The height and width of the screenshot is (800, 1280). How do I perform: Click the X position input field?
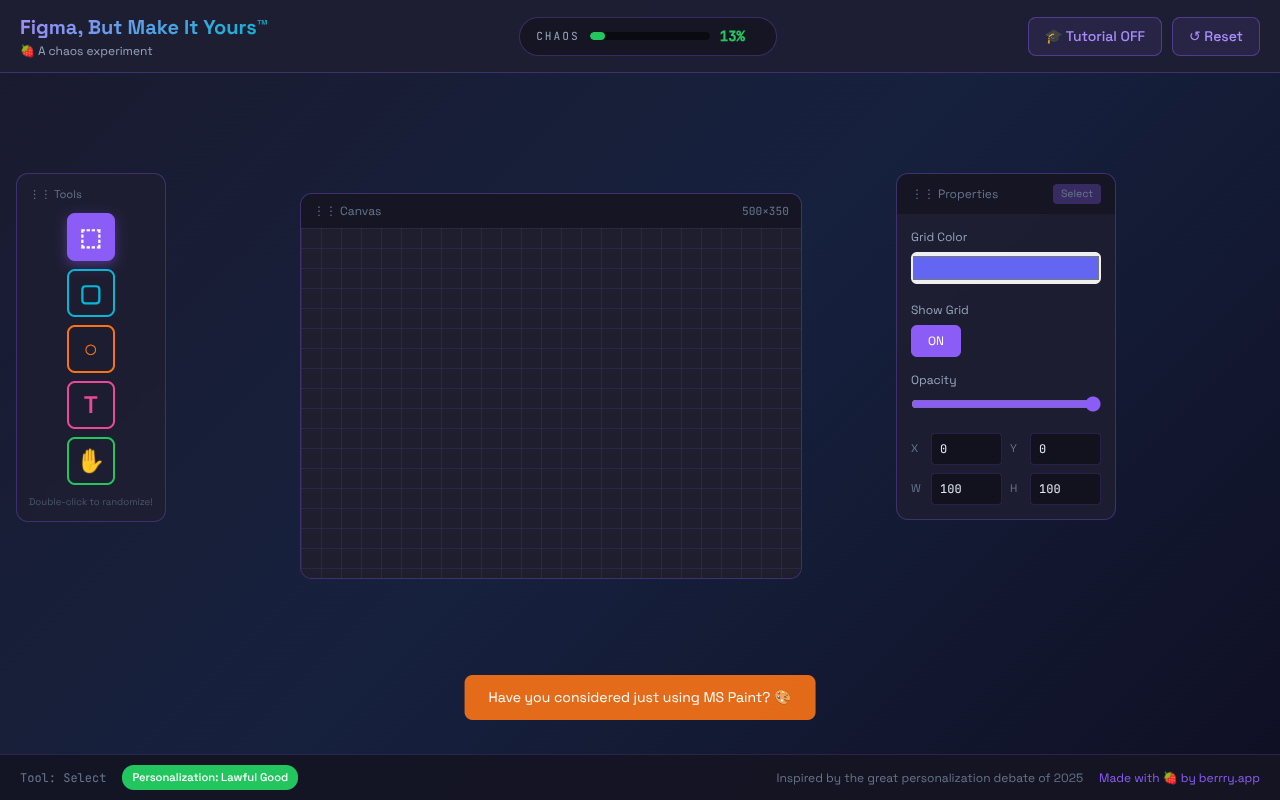(965, 449)
